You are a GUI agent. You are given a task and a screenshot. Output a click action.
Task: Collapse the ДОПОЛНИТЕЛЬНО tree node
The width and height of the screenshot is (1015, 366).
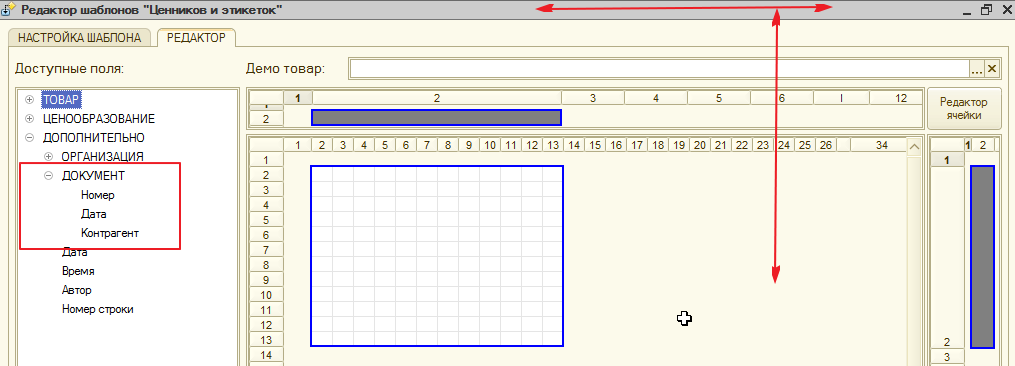tap(29, 137)
